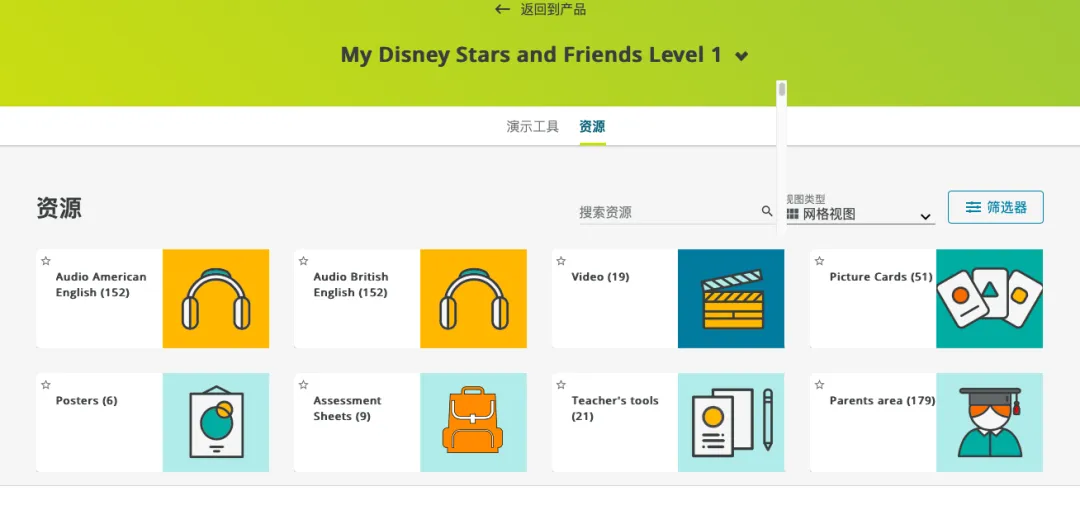This screenshot has height=510, width=1080.
Task: Star the Audio British English card
Action: (304, 261)
